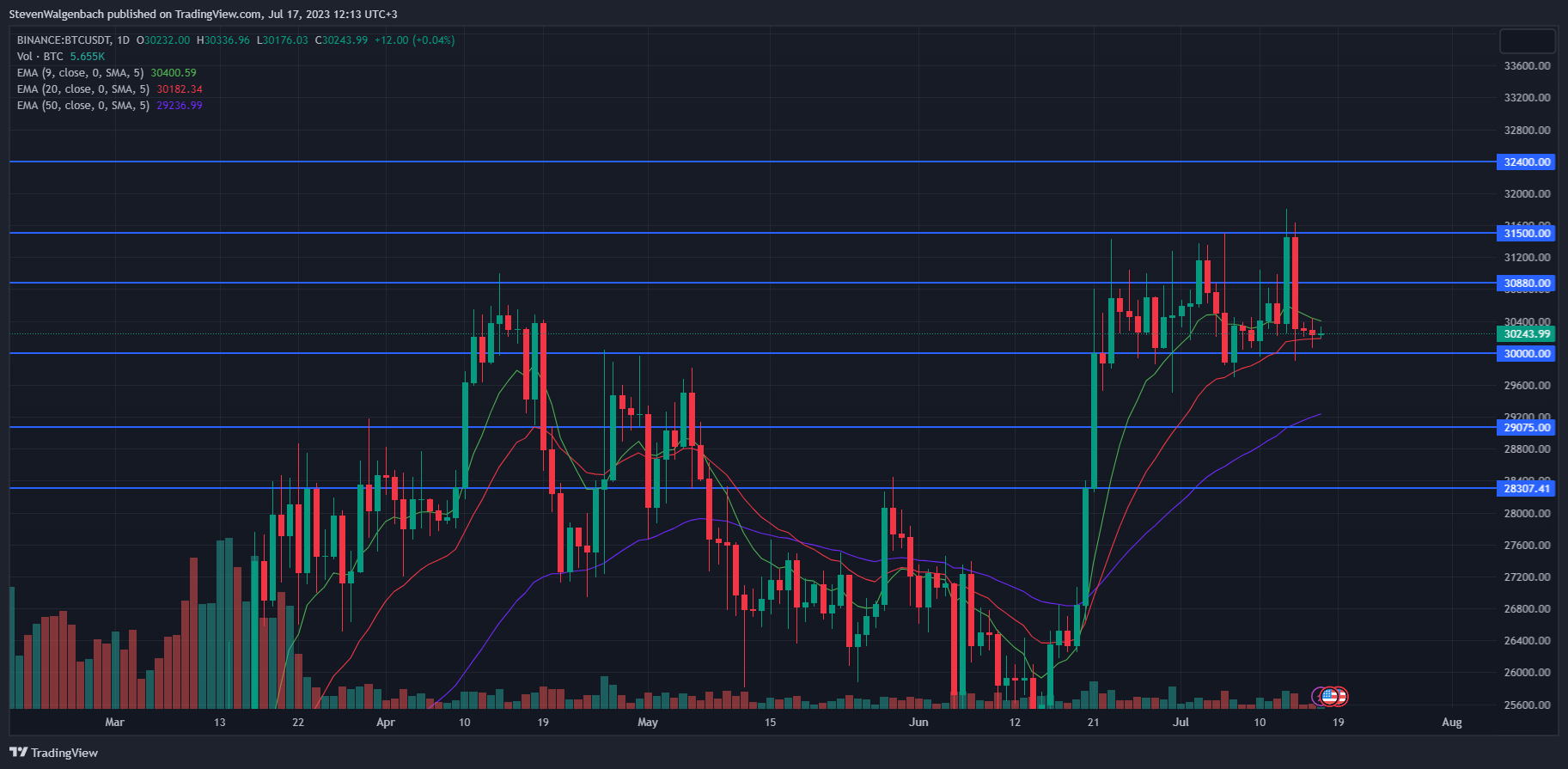
Task: Click the 27600.00 price axis tick
Action: (1528, 546)
